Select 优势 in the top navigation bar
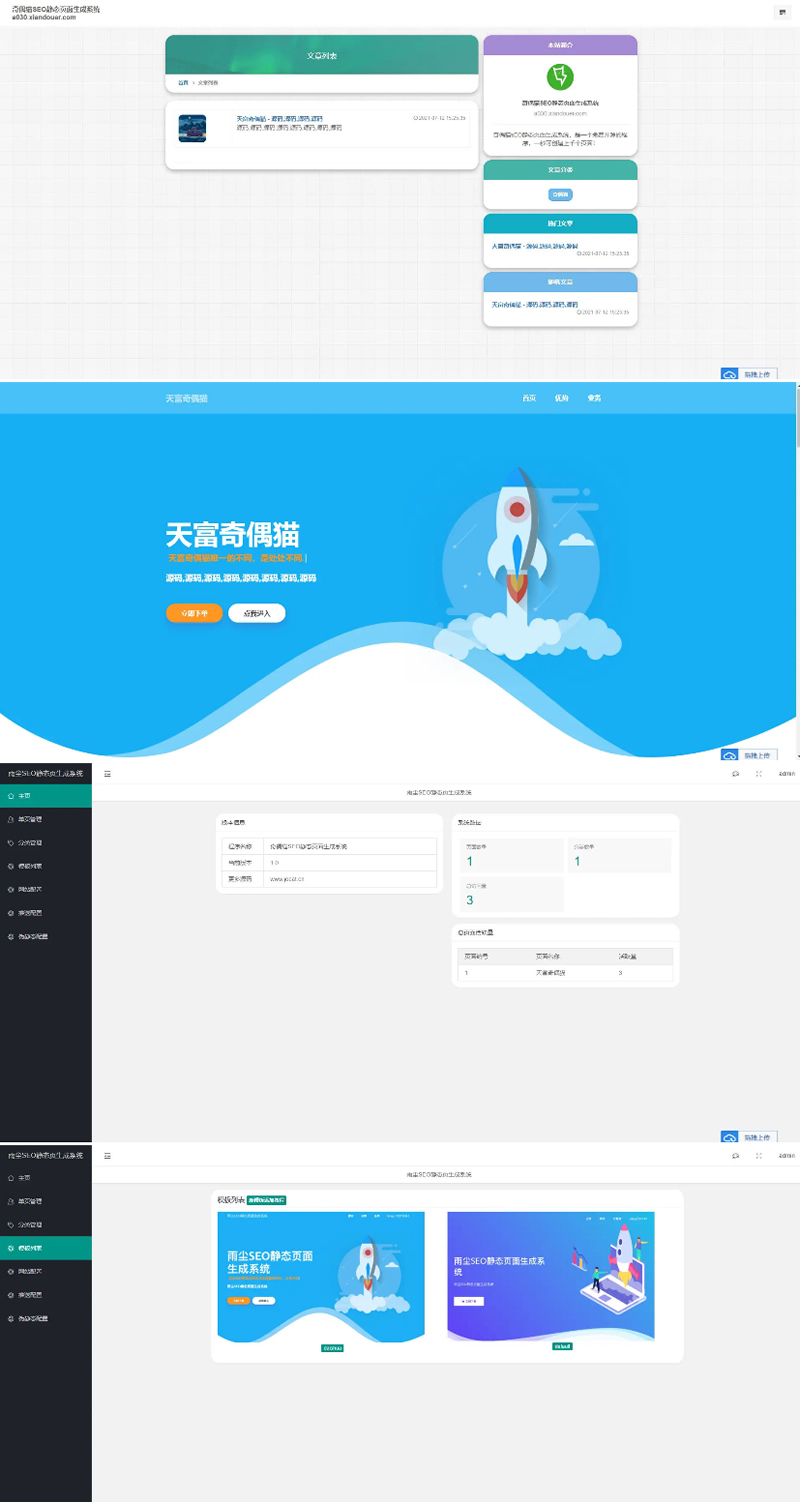 (x=562, y=398)
